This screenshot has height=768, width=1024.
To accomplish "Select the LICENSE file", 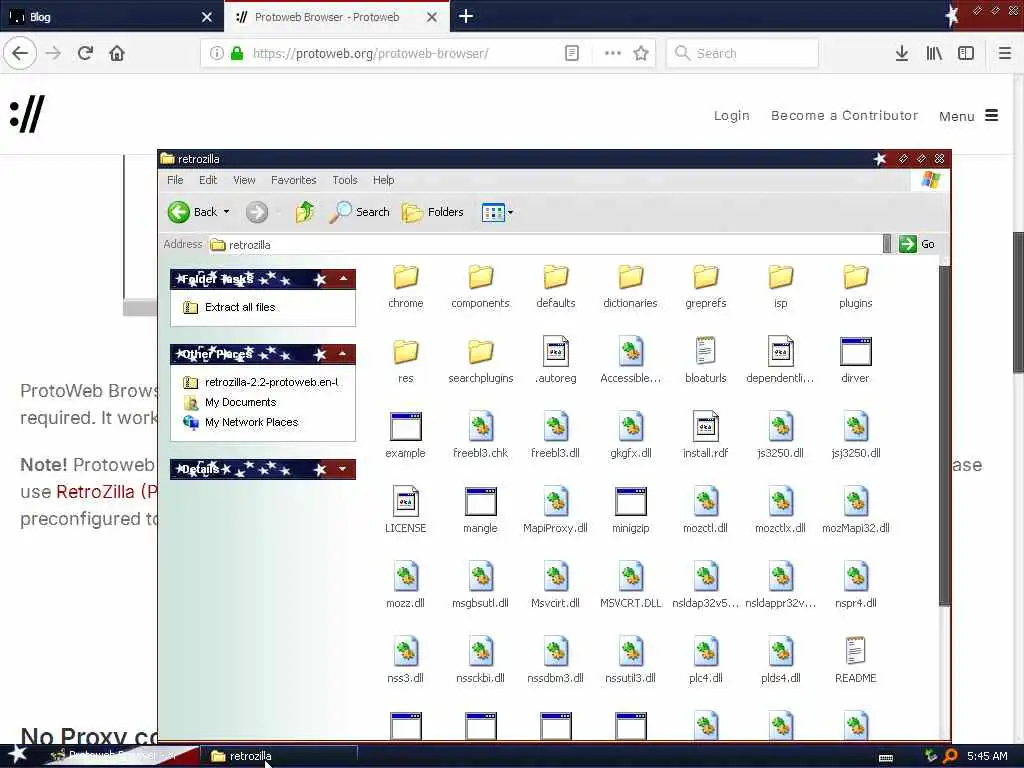I will 406,509.
